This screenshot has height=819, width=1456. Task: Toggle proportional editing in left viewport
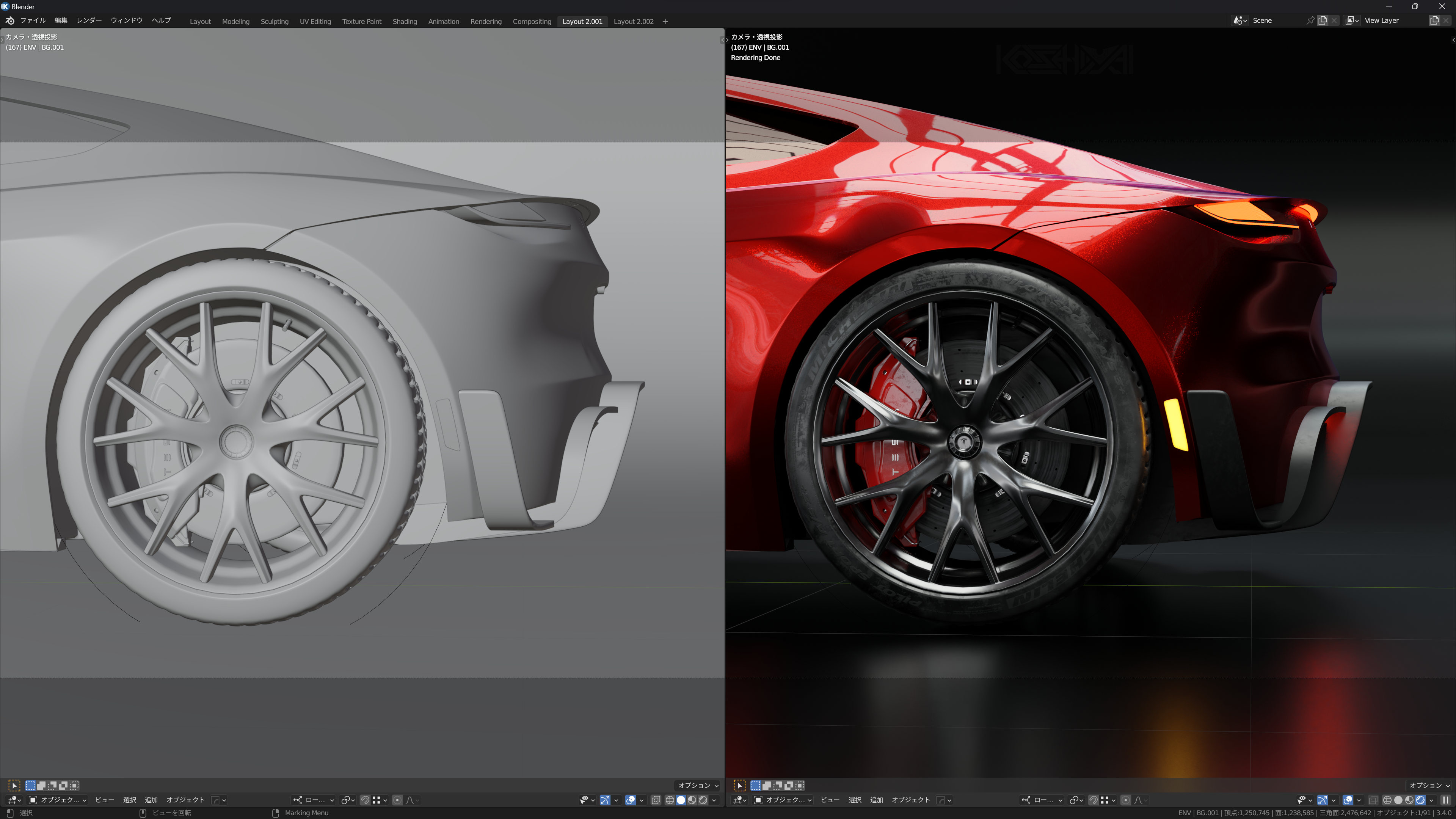coord(397,800)
